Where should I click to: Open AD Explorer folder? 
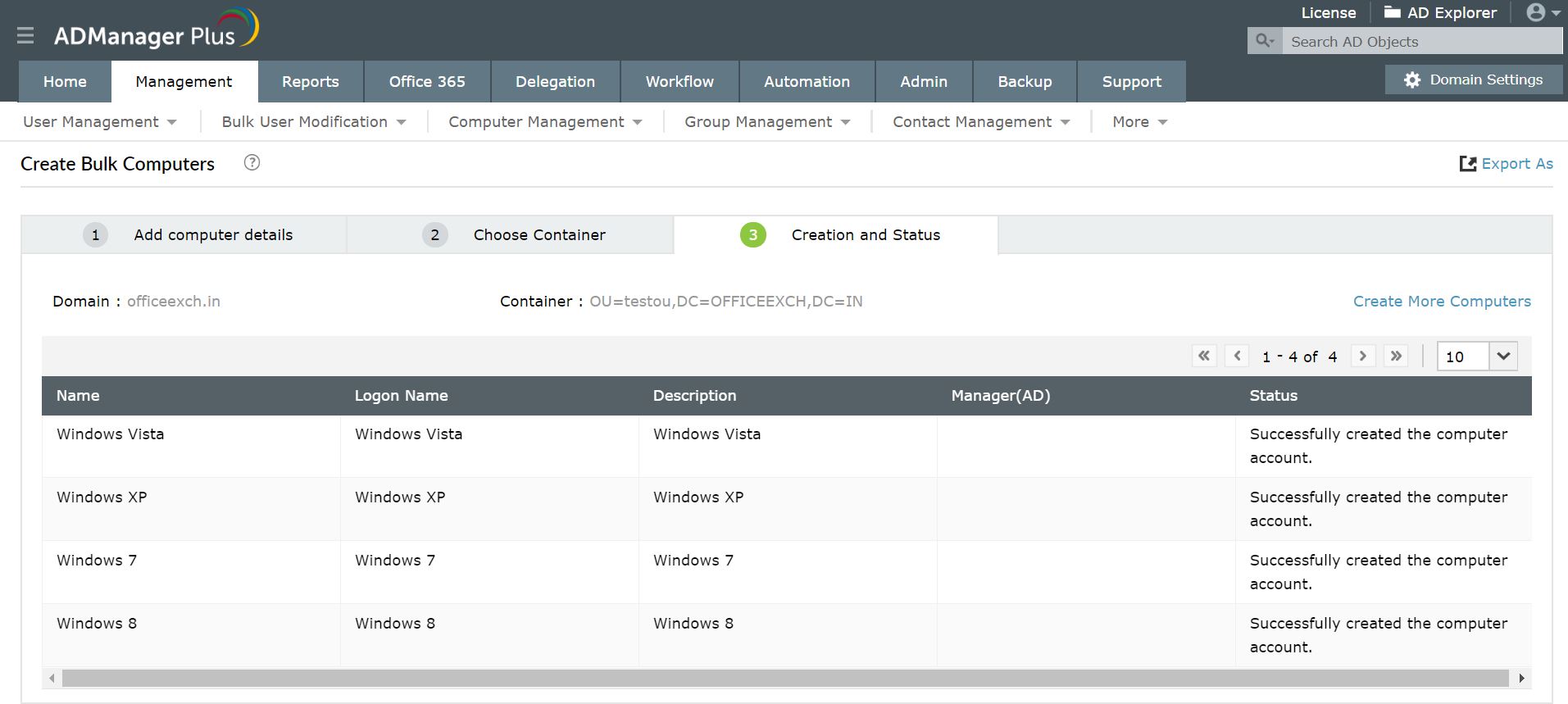(1440, 13)
